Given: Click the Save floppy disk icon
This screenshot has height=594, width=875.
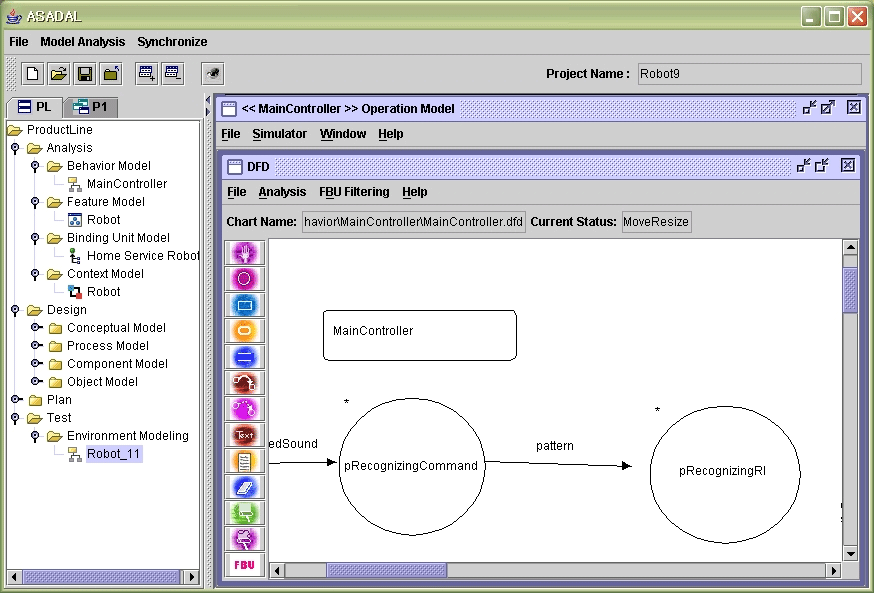Looking at the screenshot, I should pos(85,74).
